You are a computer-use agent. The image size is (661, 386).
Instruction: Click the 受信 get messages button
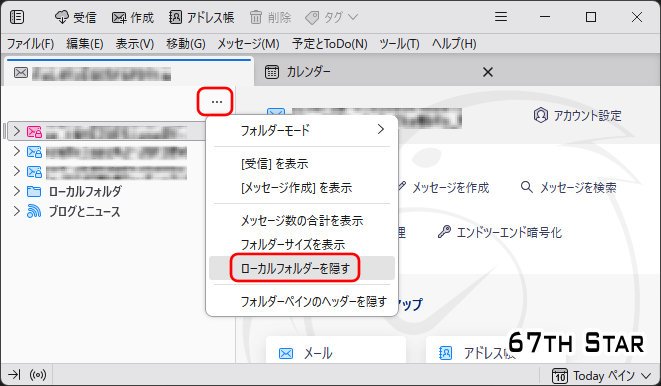click(75, 17)
